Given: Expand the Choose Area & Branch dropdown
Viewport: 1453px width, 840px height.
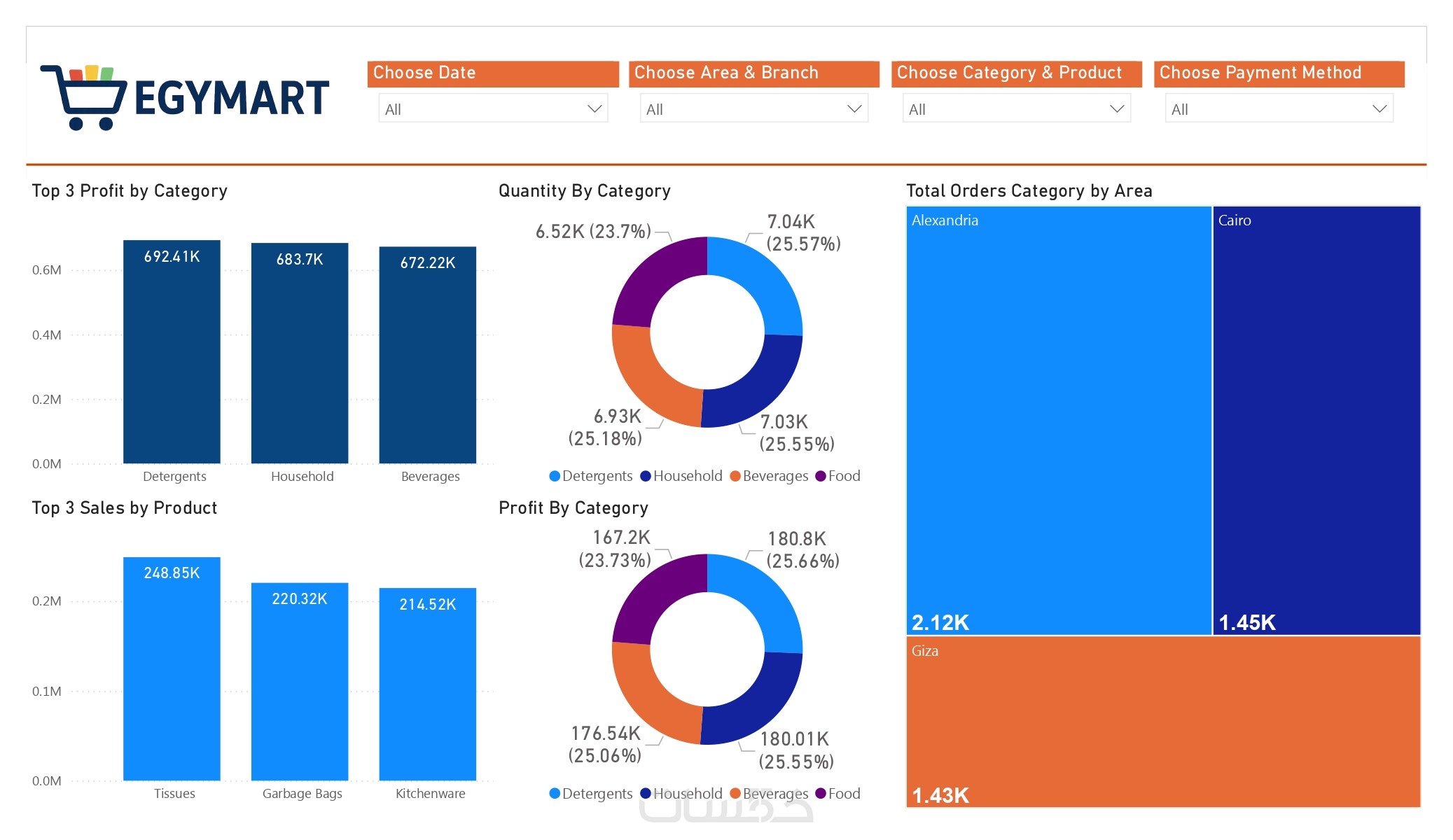Looking at the screenshot, I should [x=754, y=108].
